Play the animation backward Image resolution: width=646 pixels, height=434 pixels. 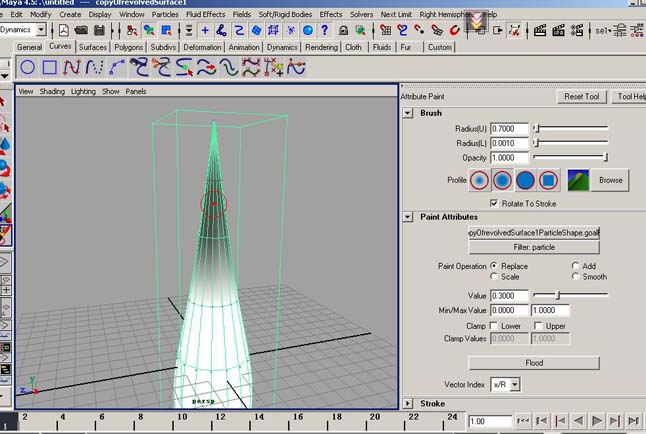(x=578, y=421)
